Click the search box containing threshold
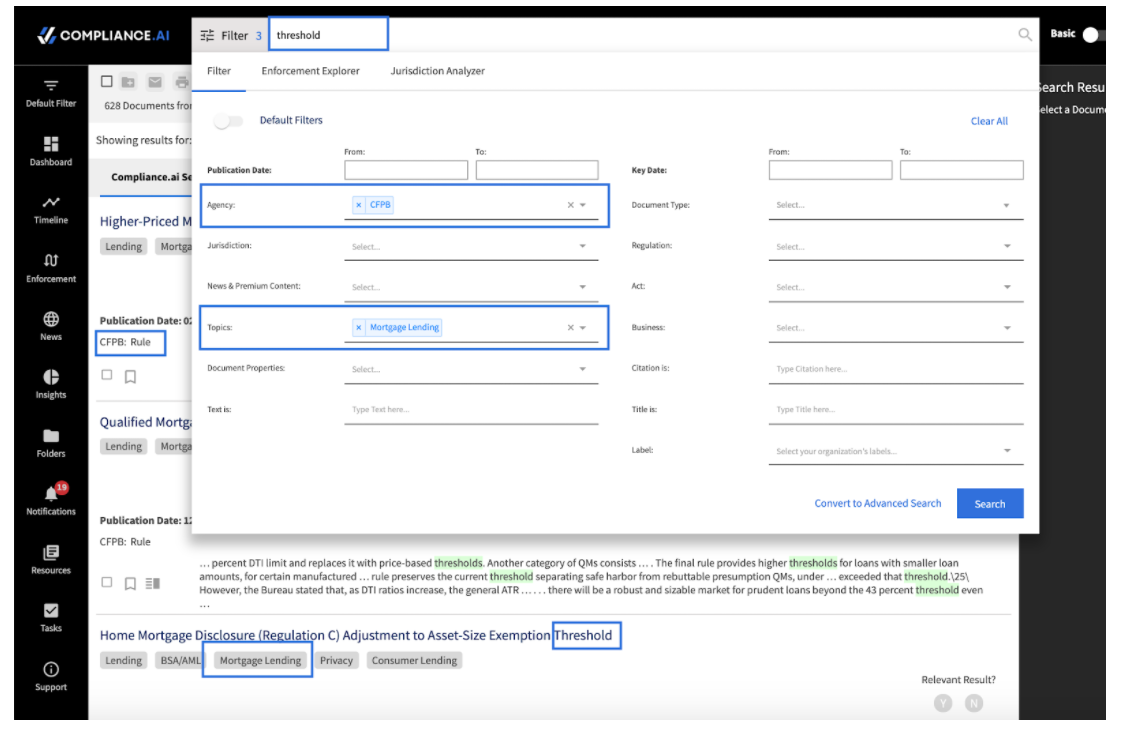This screenshot has height=731, width=1123. coord(329,34)
